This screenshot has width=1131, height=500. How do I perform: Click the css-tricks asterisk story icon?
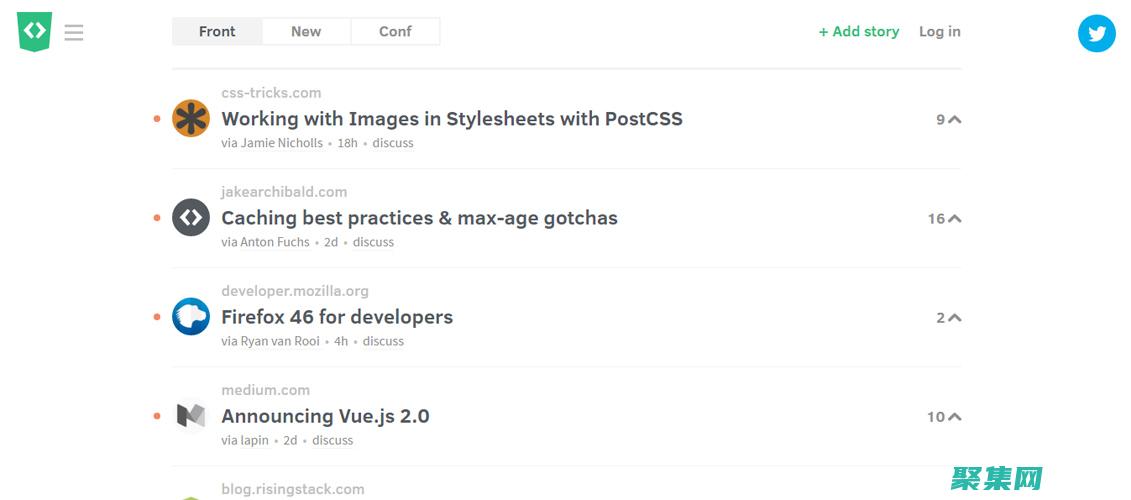(191, 119)
